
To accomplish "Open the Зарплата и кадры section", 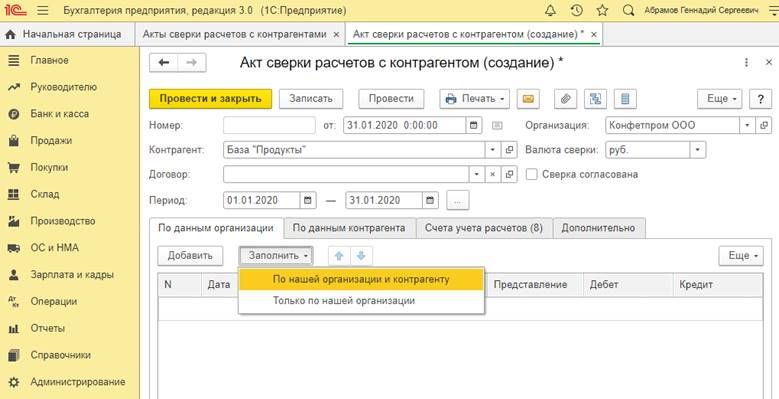I will pos(72,275).
